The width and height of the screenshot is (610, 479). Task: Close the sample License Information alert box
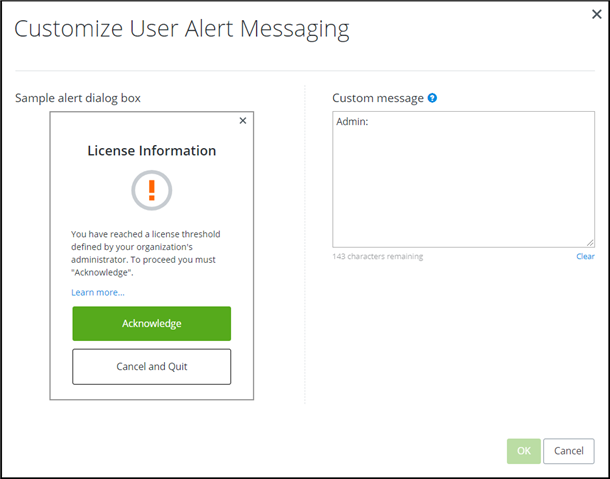[x=243, y=121]
